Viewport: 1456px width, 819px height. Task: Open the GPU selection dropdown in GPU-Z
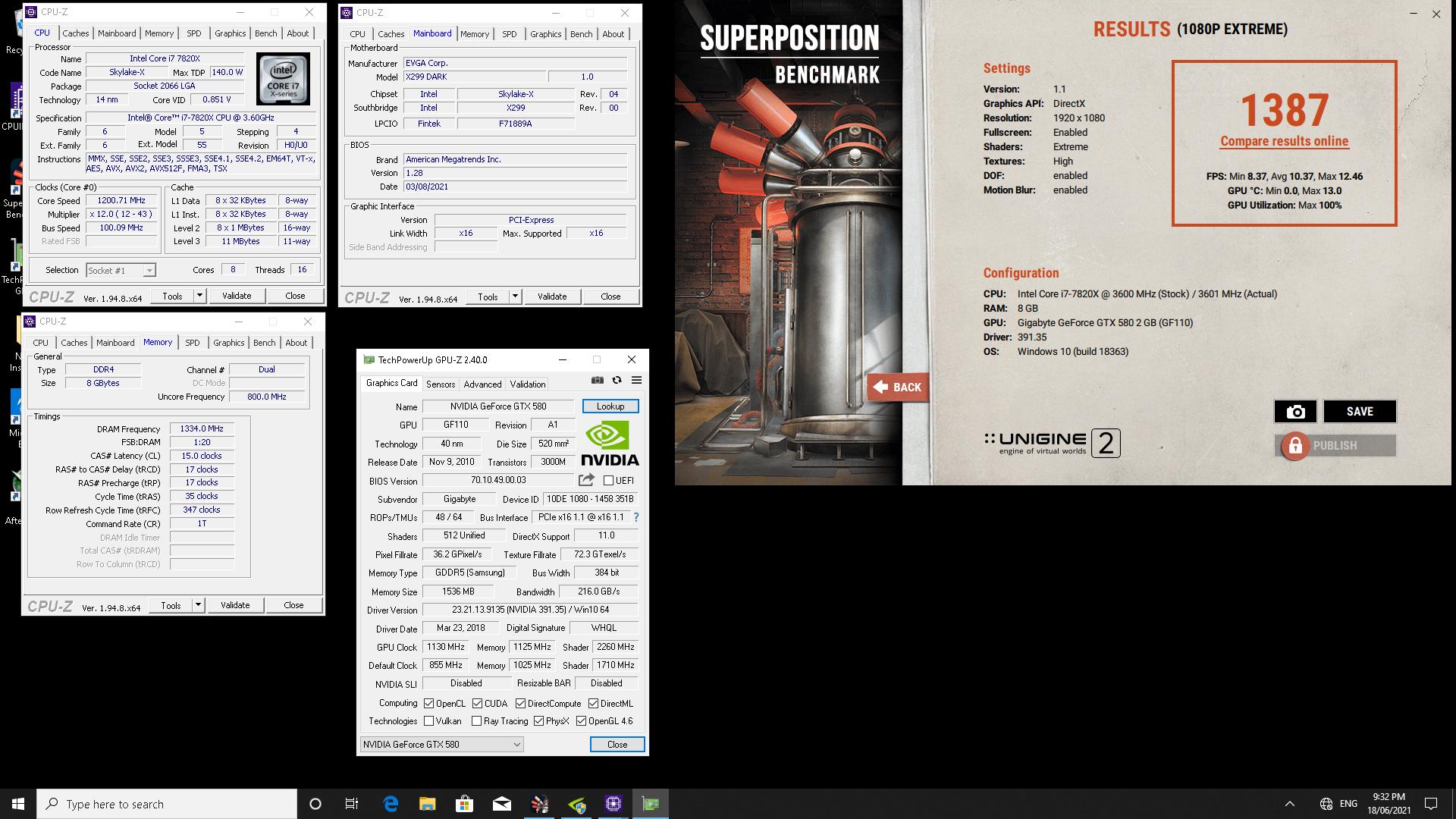(442, 745)
